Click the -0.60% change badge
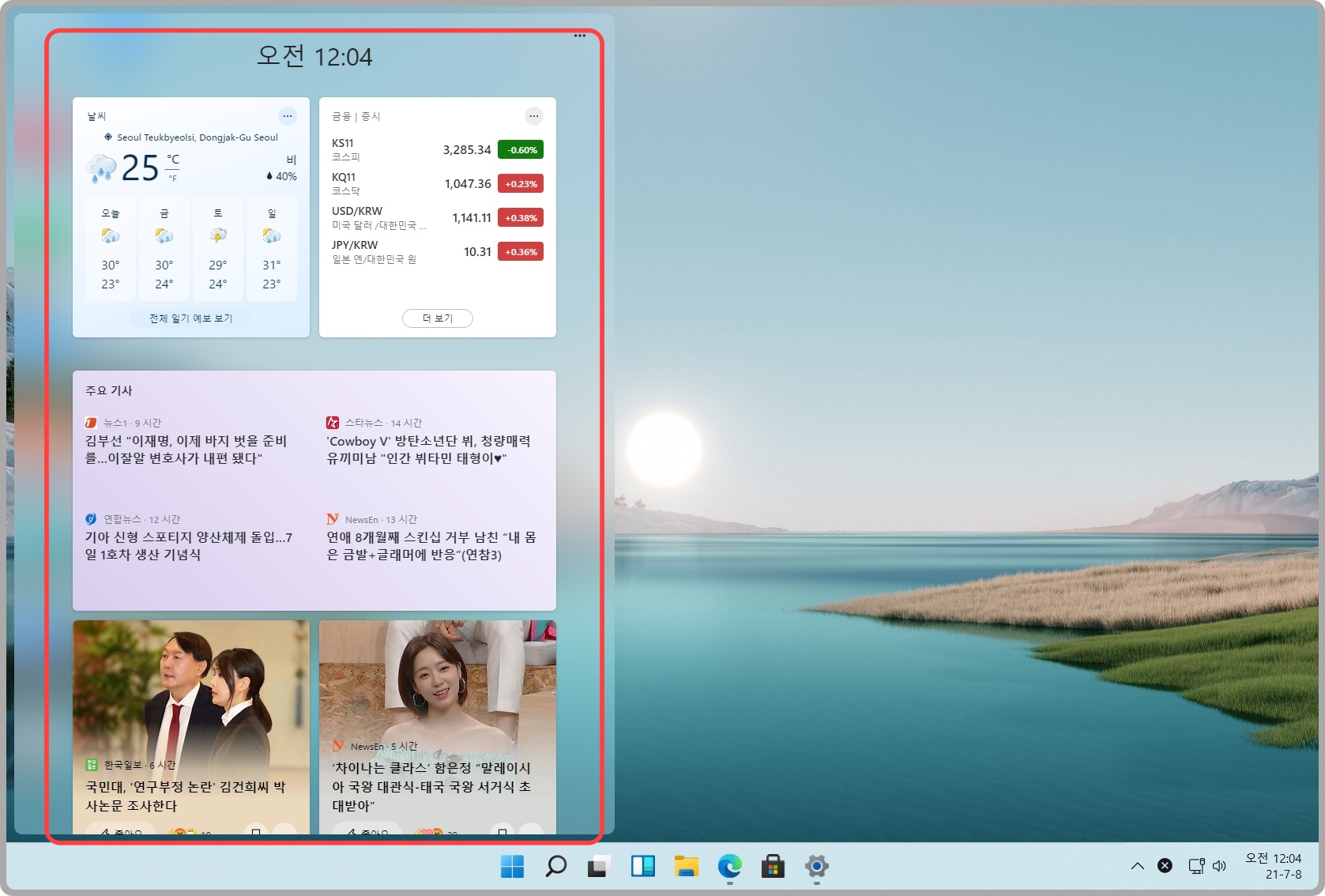The height and width of the screenshot is (896, 1325). [521, 149]
